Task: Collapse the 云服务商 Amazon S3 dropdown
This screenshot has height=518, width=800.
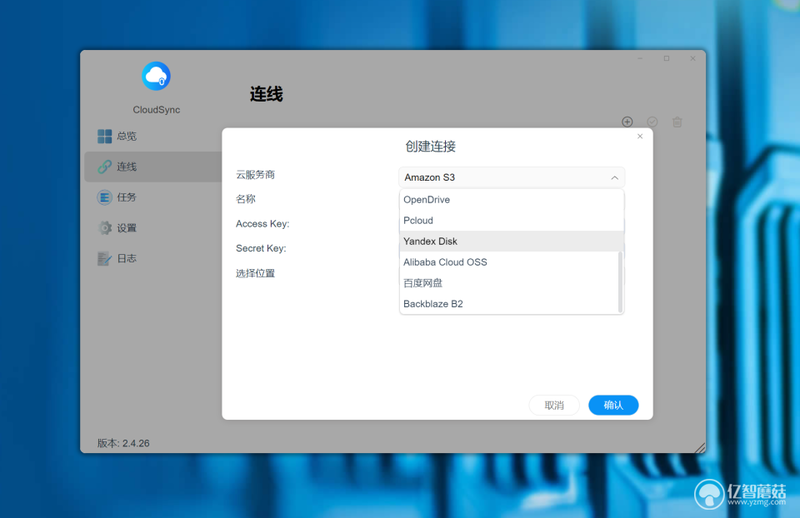Action: [511, 178]
